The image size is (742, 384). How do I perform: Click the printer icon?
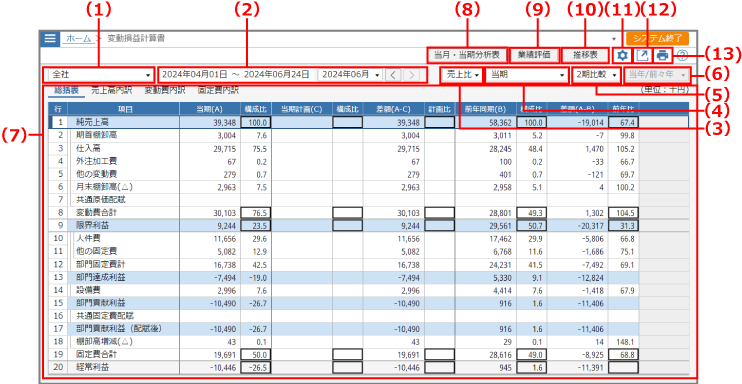tap(662, 55)
